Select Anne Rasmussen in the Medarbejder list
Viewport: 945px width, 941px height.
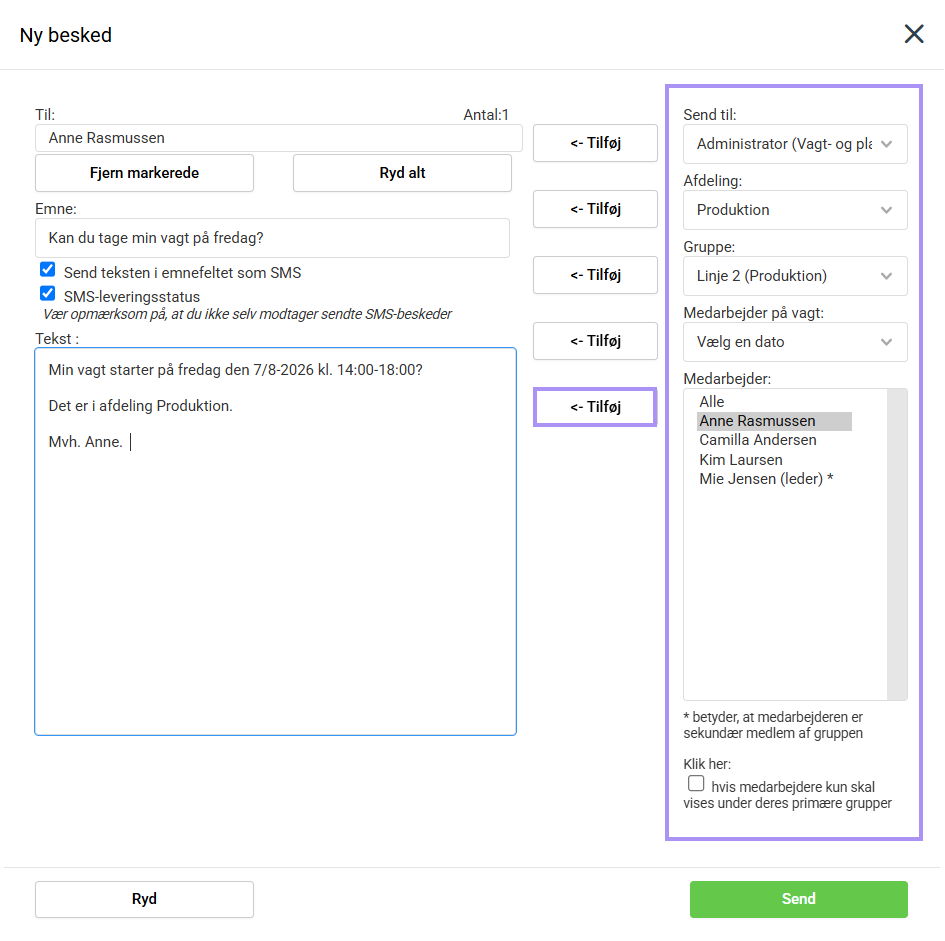tap(774, 421)
